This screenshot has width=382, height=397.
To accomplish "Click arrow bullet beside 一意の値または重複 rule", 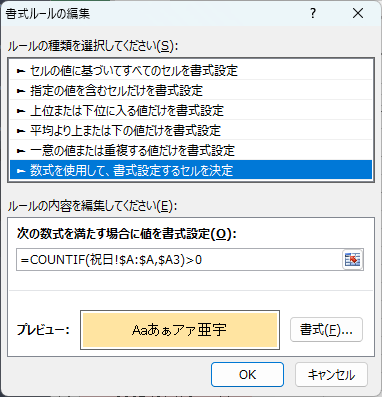I will [x=21, y=151].
